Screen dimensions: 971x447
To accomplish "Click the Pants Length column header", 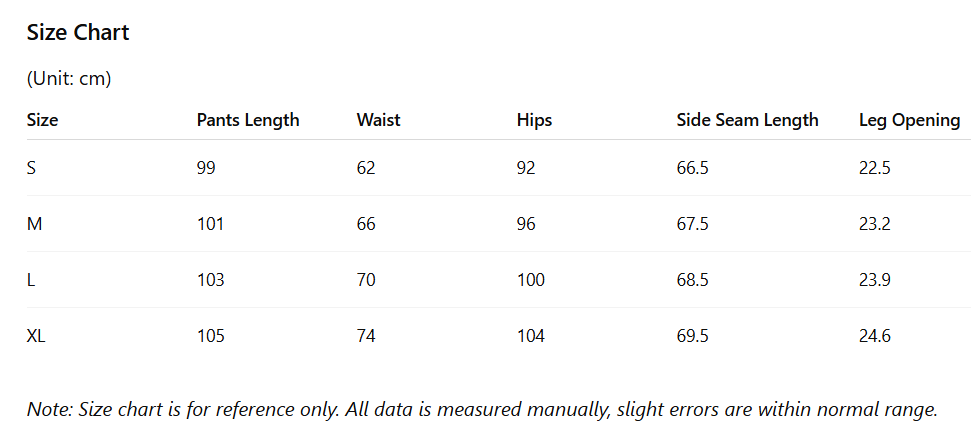I will pyautogui.click(x=248, y=120).
